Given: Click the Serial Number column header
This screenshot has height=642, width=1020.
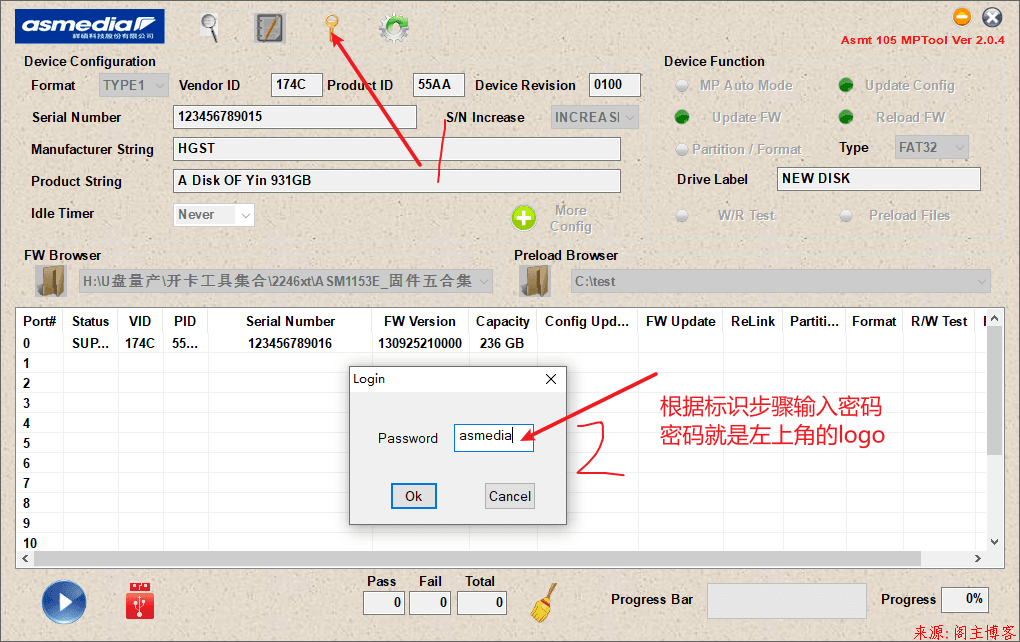Looking at the screenshot, I should click(x=290, y=321).
